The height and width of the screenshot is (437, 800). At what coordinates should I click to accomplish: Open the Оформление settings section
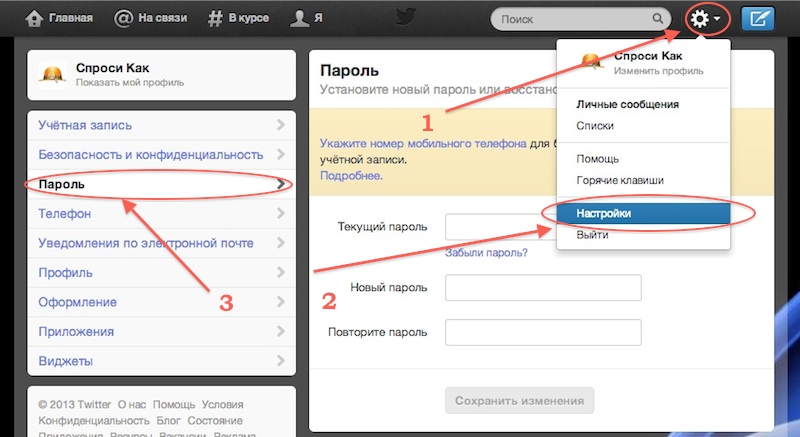(x=161, y=302)
